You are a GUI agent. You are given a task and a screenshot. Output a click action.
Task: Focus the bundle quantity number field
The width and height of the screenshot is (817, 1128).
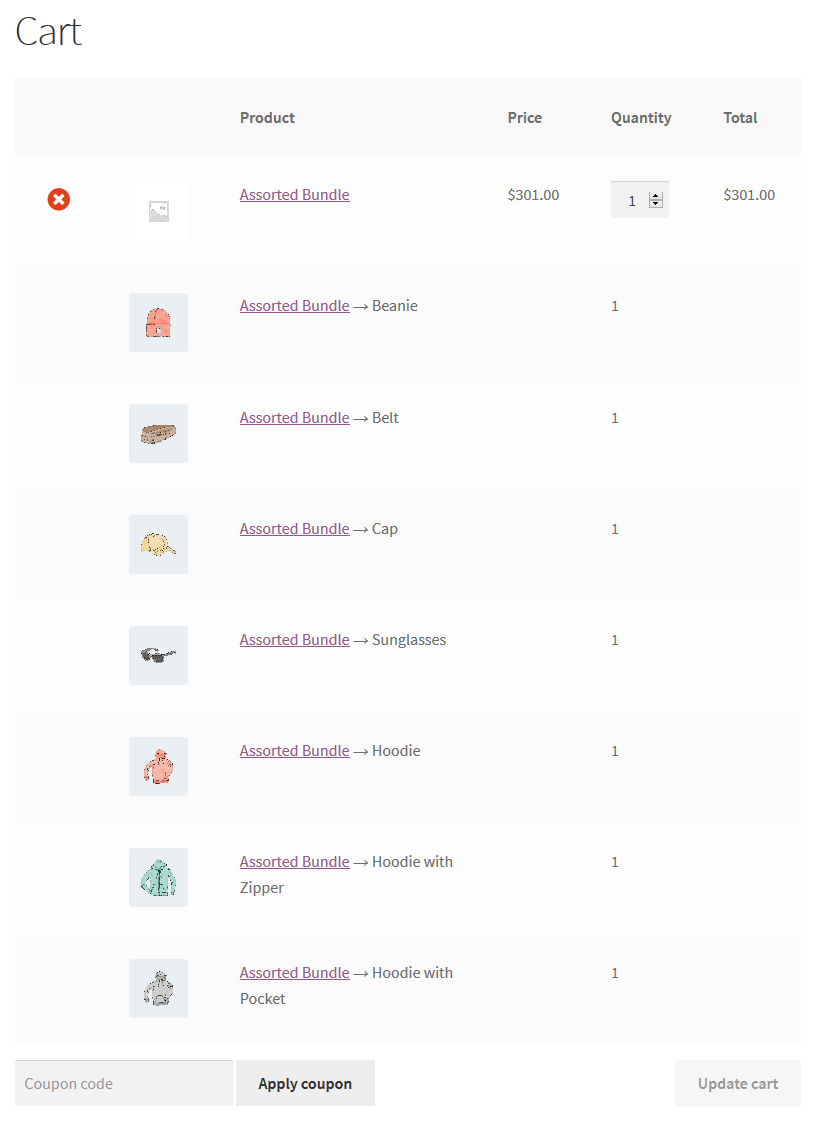[631, 200]
